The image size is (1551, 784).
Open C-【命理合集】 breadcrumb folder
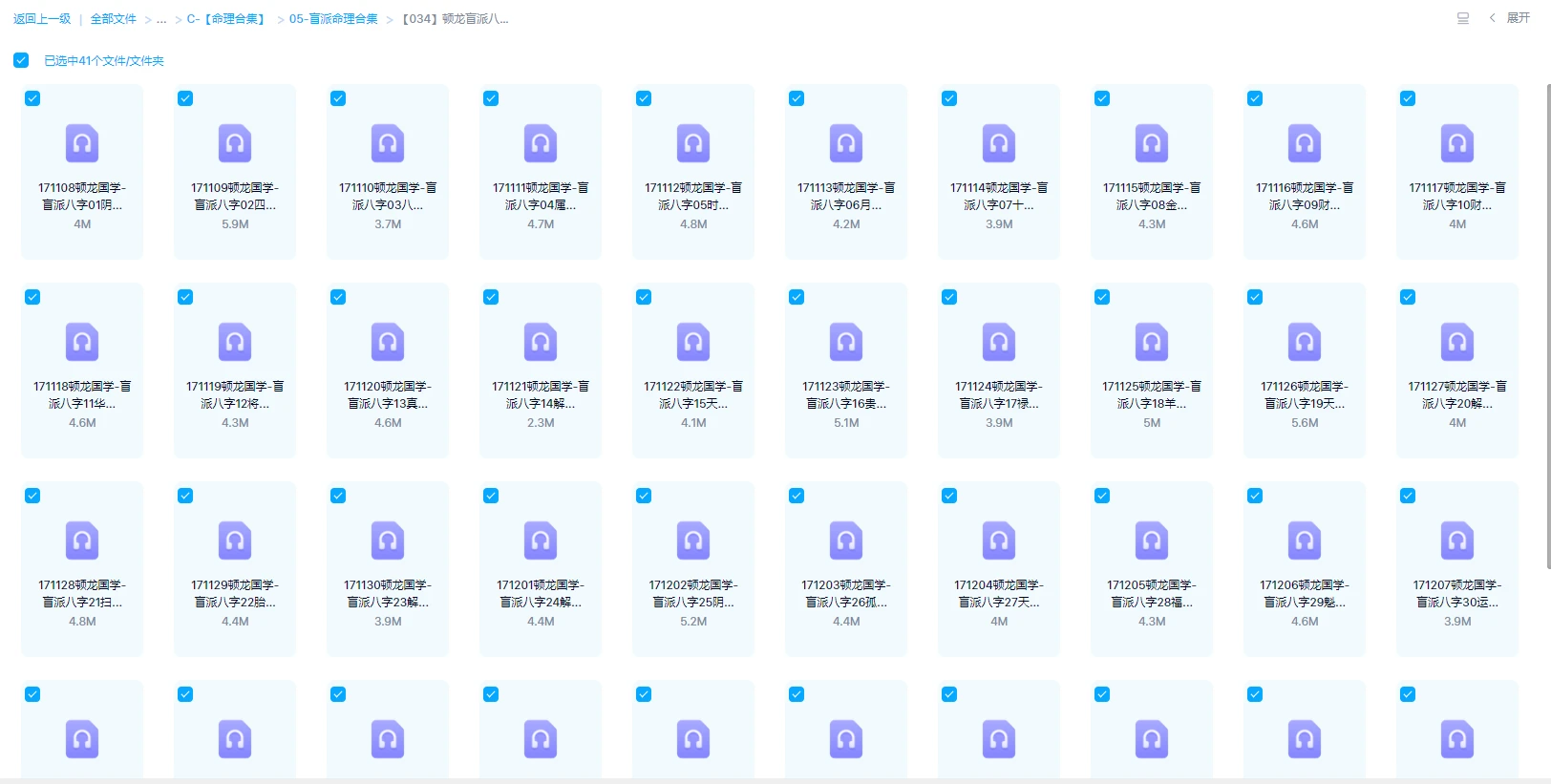click(x=227, y=19)
